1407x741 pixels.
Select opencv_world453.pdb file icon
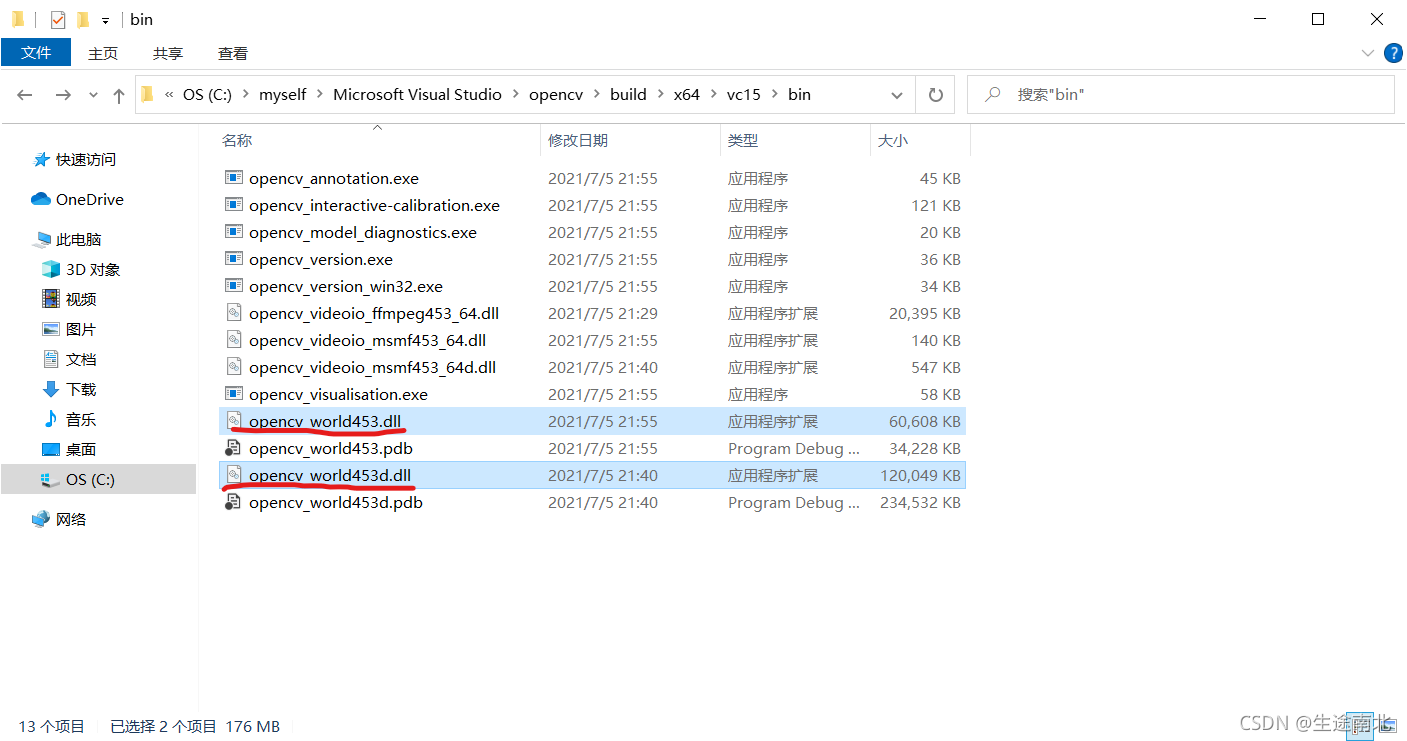tap(234, 448)
